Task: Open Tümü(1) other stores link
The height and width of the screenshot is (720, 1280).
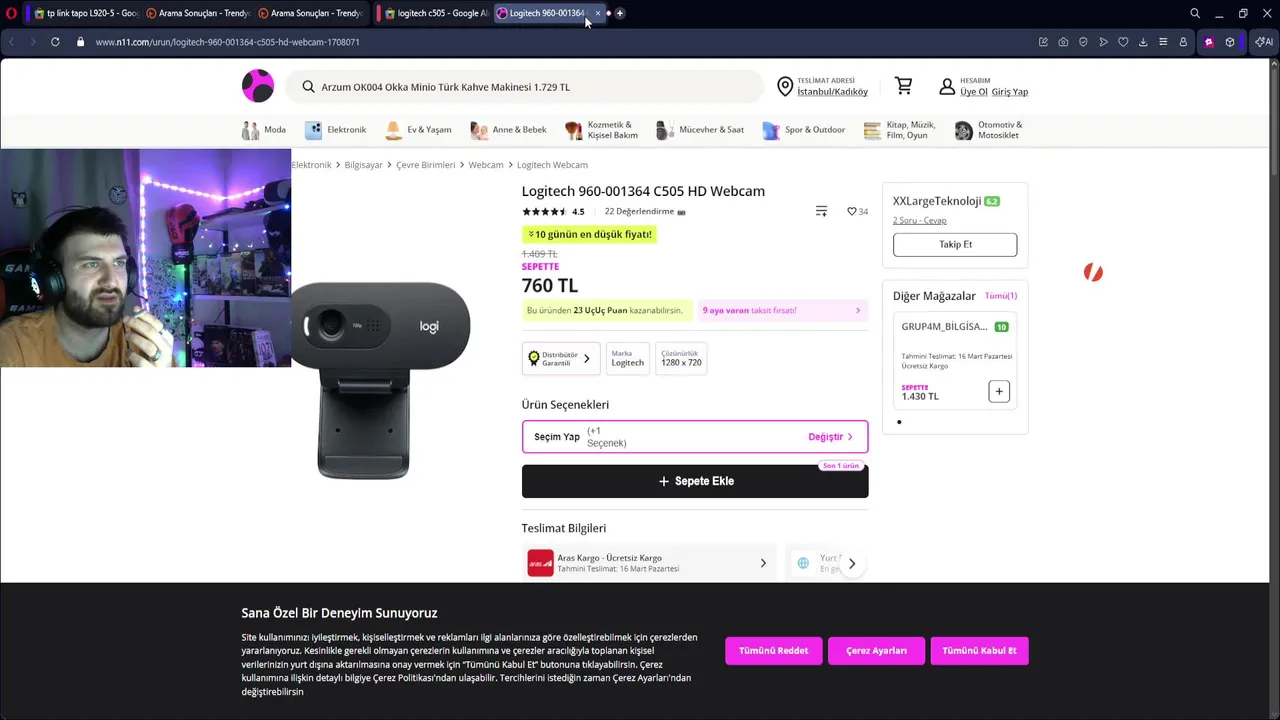Action: click(1001, 296)
